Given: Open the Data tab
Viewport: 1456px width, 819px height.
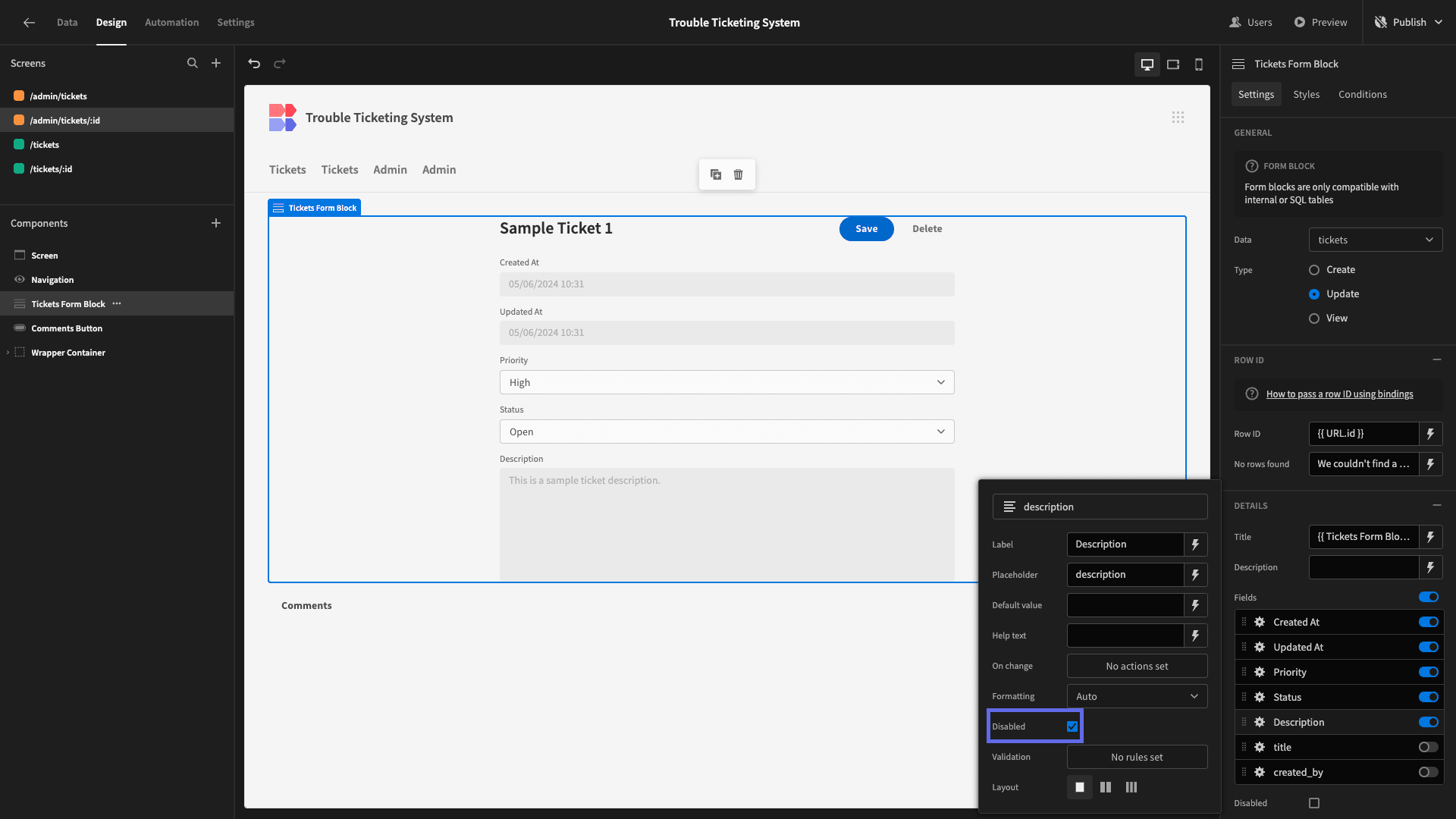Looking at the screenshot, I should pos(67,23).
